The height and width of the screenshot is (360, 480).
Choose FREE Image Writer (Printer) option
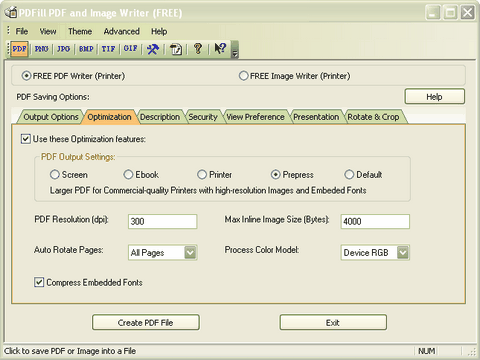pos(294,76)
